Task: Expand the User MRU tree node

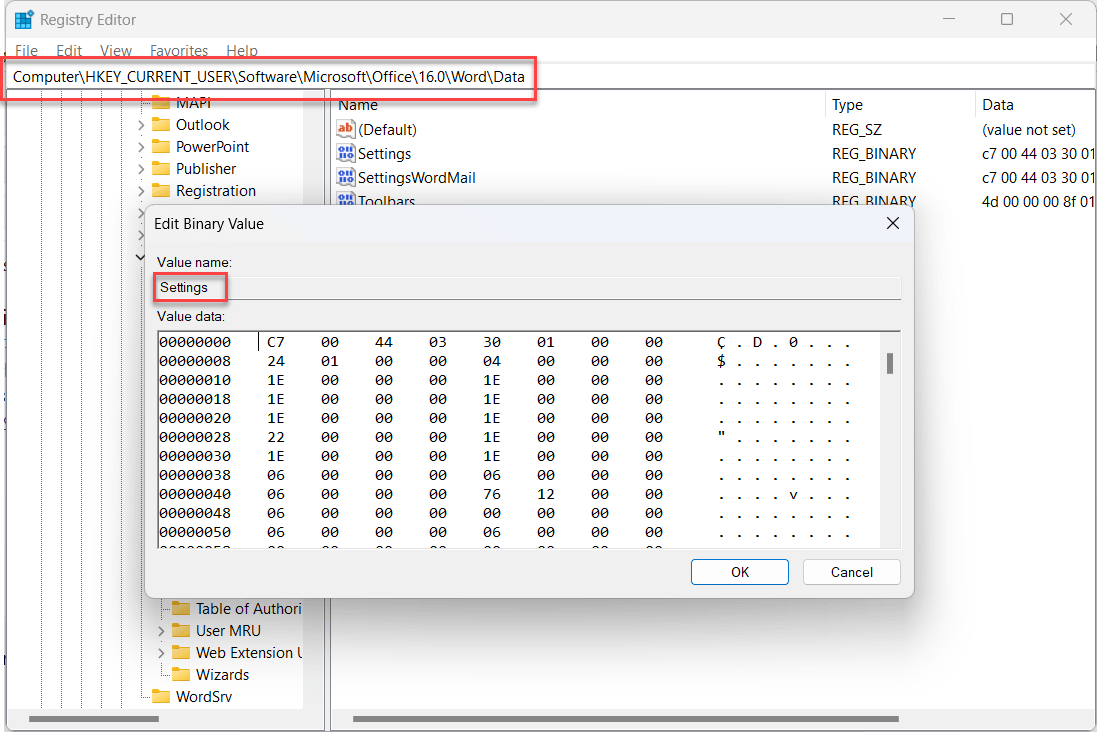Action: point(161,631)
